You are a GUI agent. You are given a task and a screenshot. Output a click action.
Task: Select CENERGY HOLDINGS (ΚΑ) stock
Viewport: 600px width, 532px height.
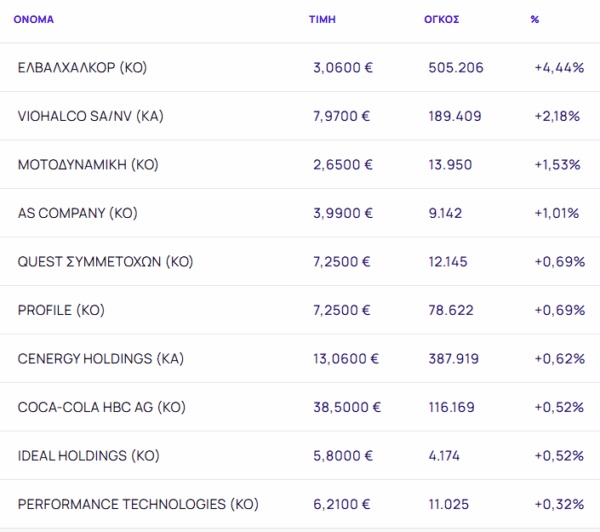(101, 359)
